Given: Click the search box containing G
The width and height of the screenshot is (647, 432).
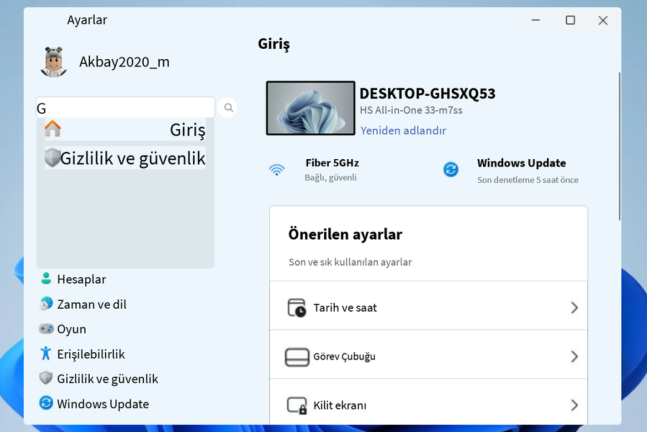Looking at the screenshot, I should click(x=125, y=108).
